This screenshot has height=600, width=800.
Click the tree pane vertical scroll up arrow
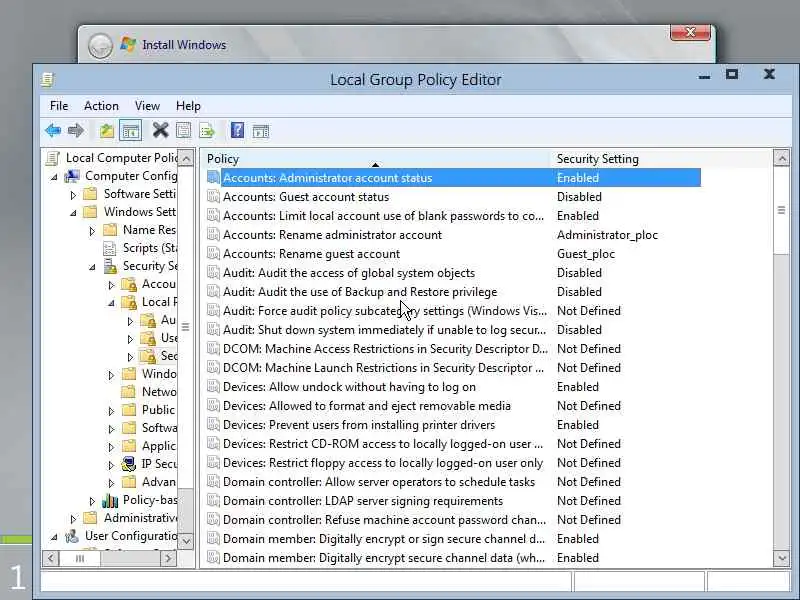[186, 158]
